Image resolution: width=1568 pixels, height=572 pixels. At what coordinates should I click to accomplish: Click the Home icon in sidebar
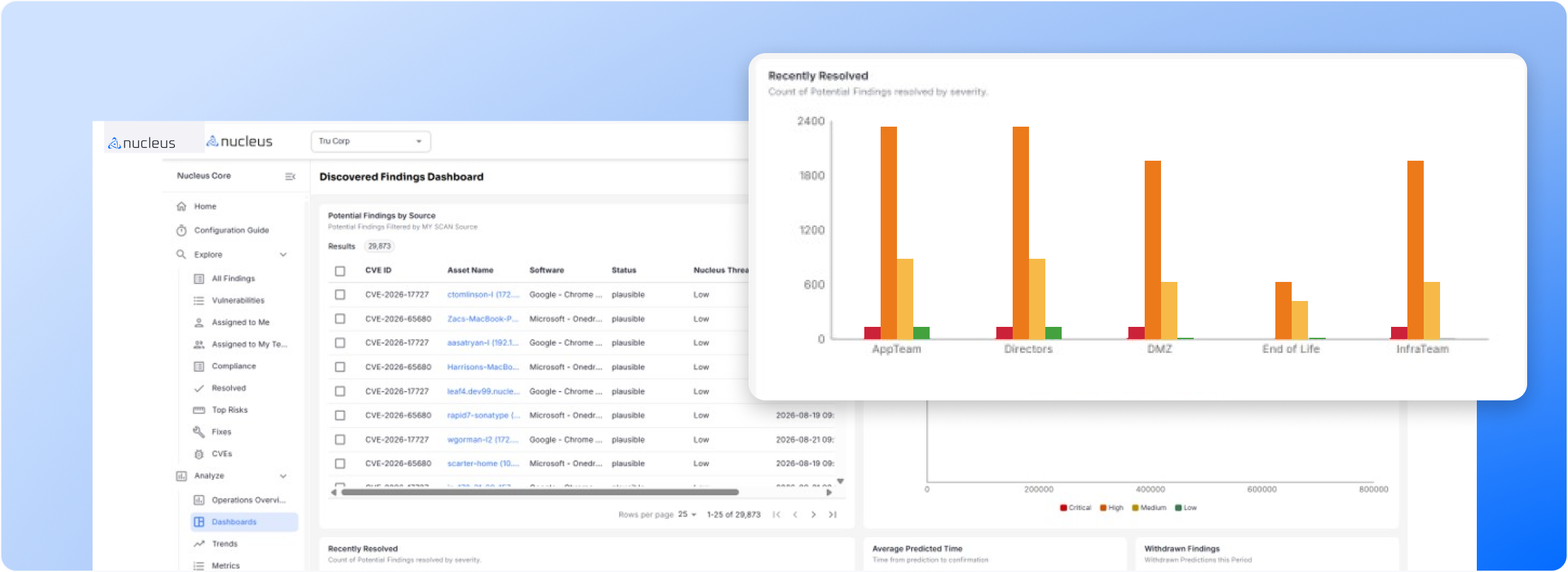(181, 206)
